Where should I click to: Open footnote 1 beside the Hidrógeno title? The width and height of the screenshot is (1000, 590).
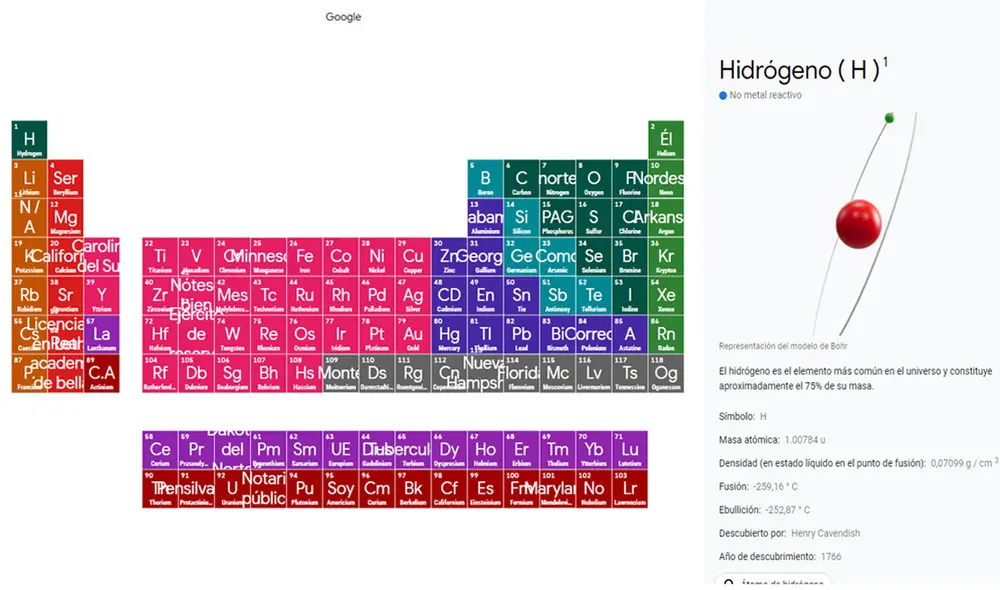point(885,62)
